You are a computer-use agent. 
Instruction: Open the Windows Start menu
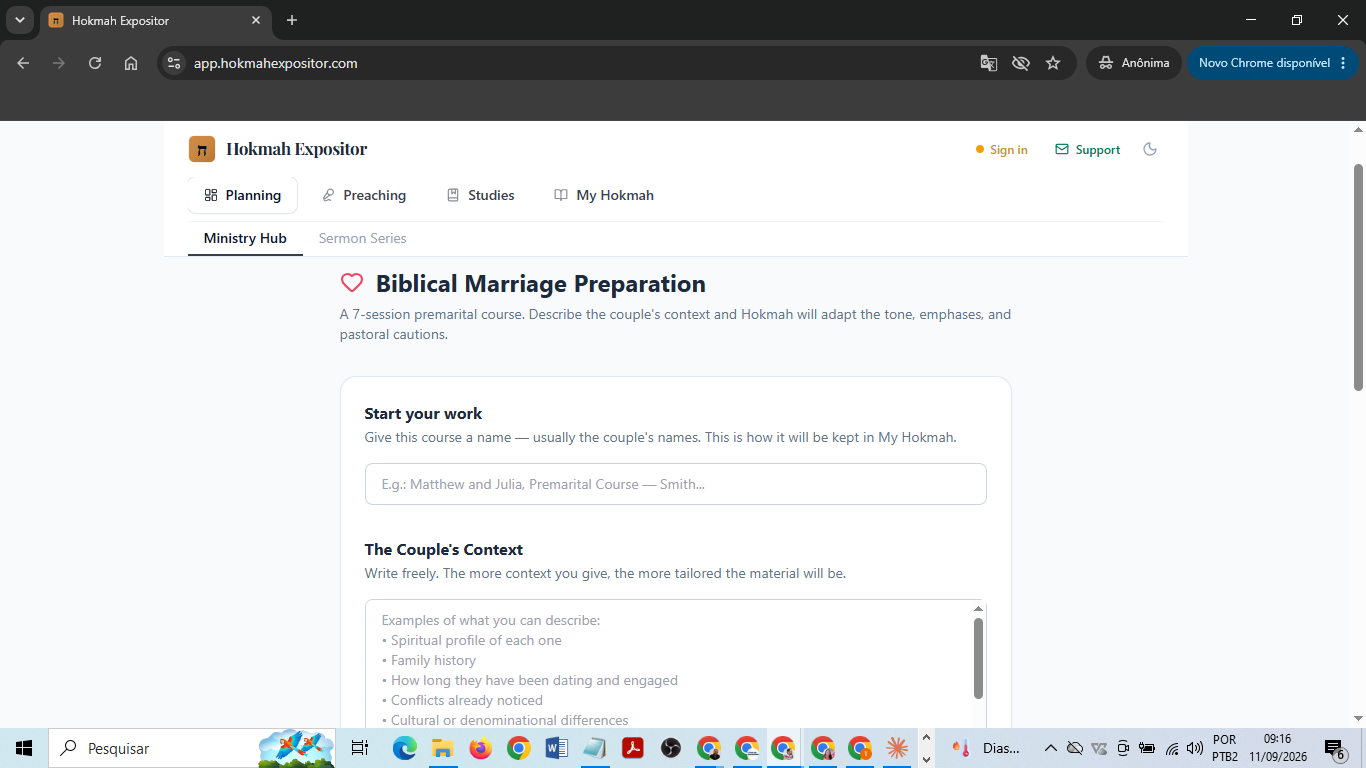24,748
